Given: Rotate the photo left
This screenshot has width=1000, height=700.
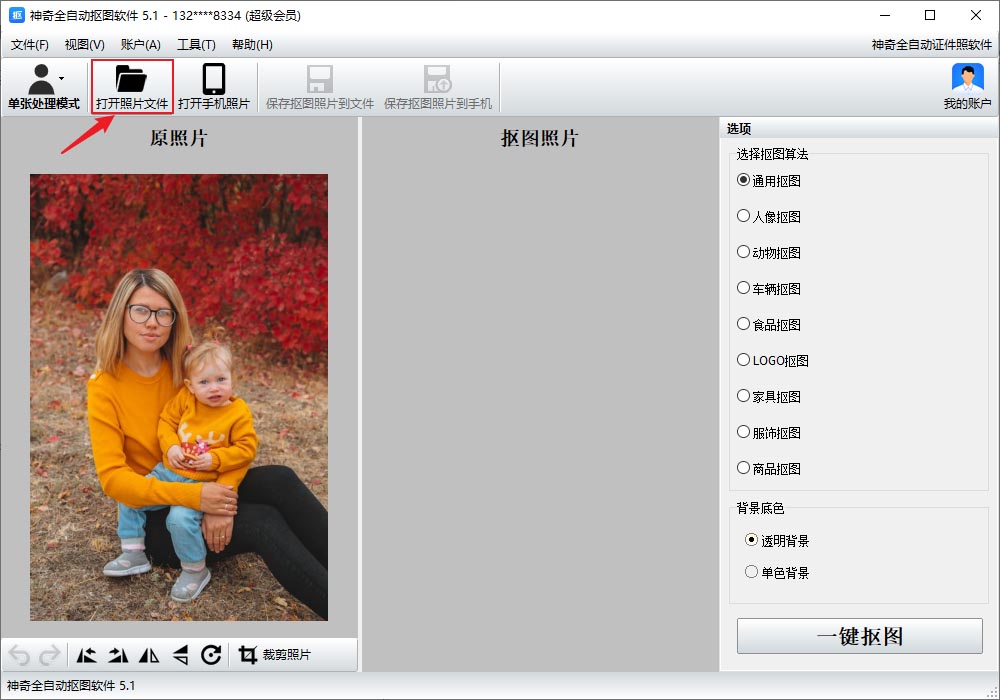Looking at the screenshot, I should coord(87,655).
